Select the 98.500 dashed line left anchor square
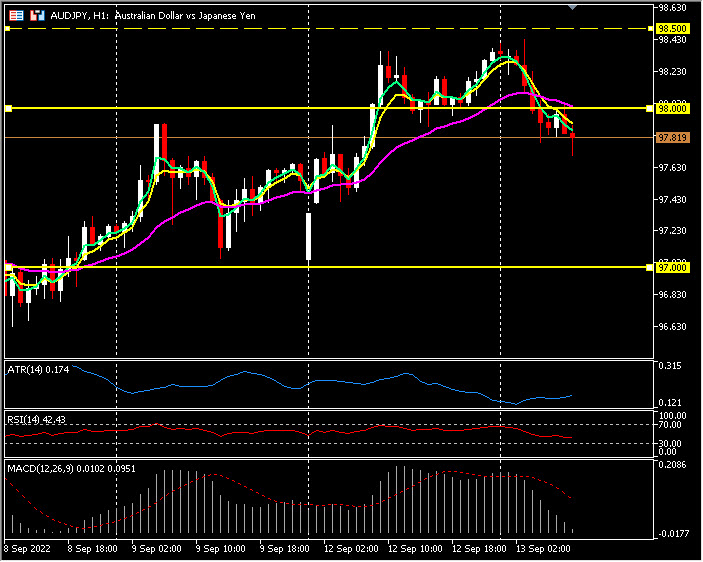The image size is (703, 562). pyautogui.click(x=8, y=29)
